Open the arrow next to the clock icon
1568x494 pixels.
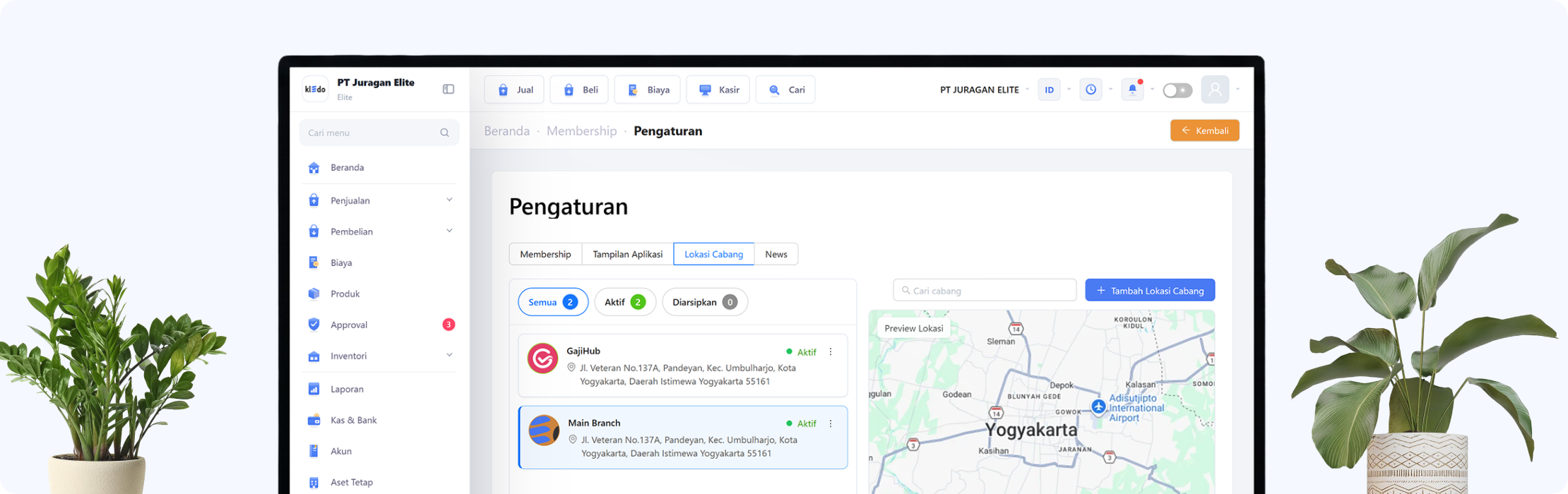1110,90
